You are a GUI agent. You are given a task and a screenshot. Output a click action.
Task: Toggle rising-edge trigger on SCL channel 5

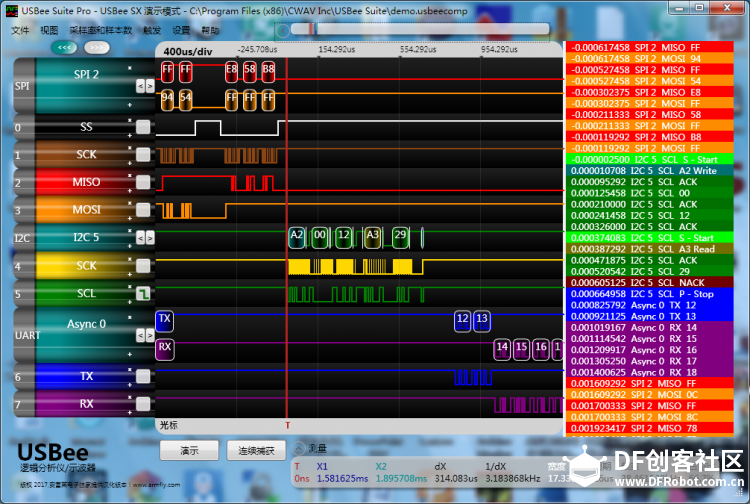[x=143, y=293]
